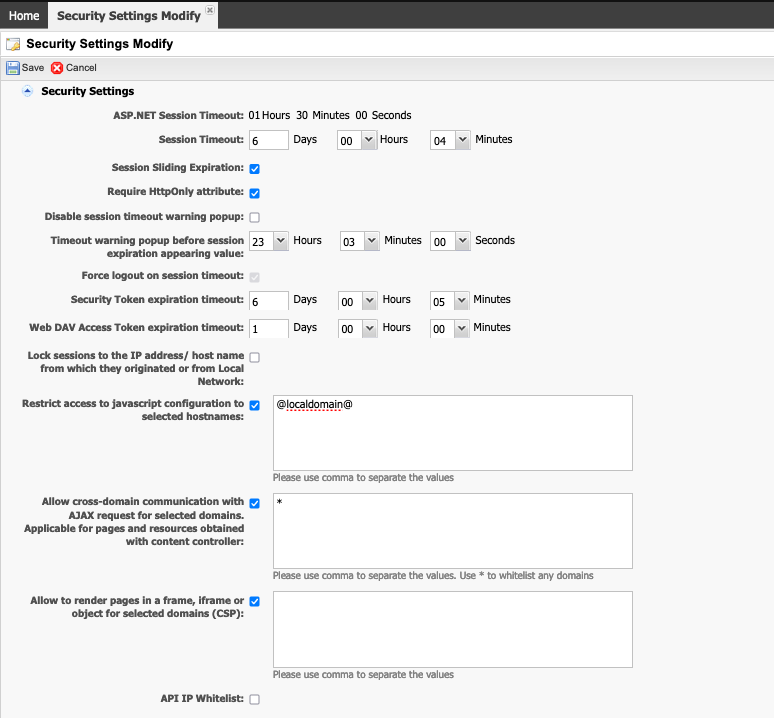774x718 pixels.
Task: Click the cross-domain AJAX domains text area
Action: (x=453, y=531)
